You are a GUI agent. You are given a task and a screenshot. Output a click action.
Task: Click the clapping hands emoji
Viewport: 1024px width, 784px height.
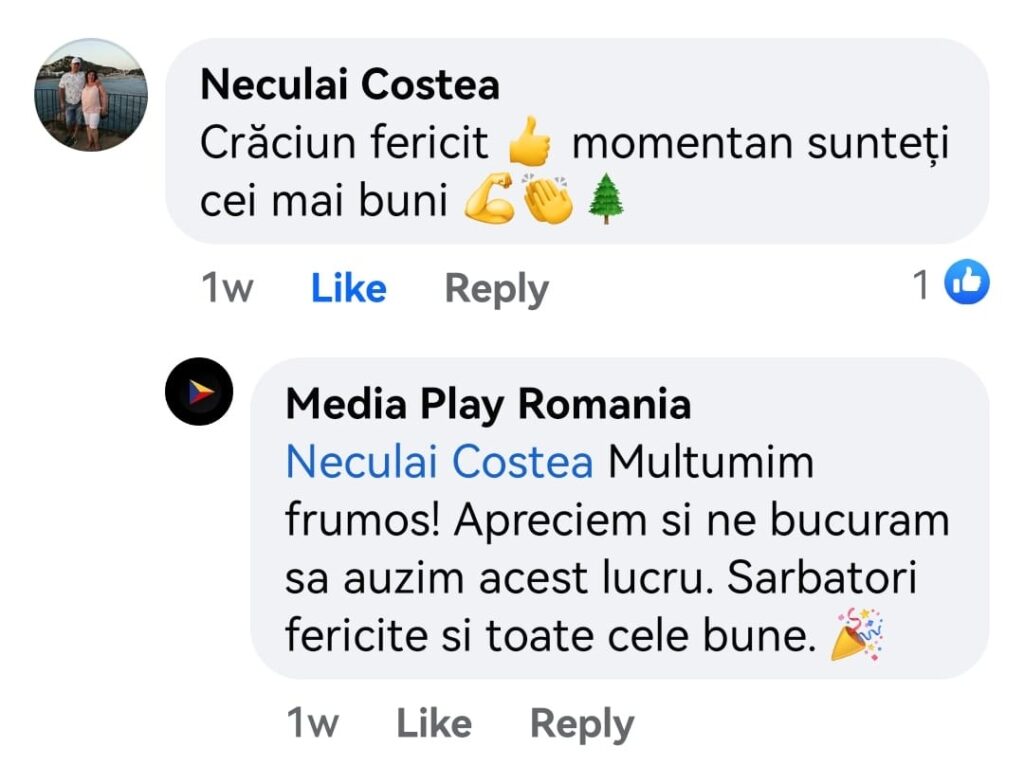click(x=548, y=200)
